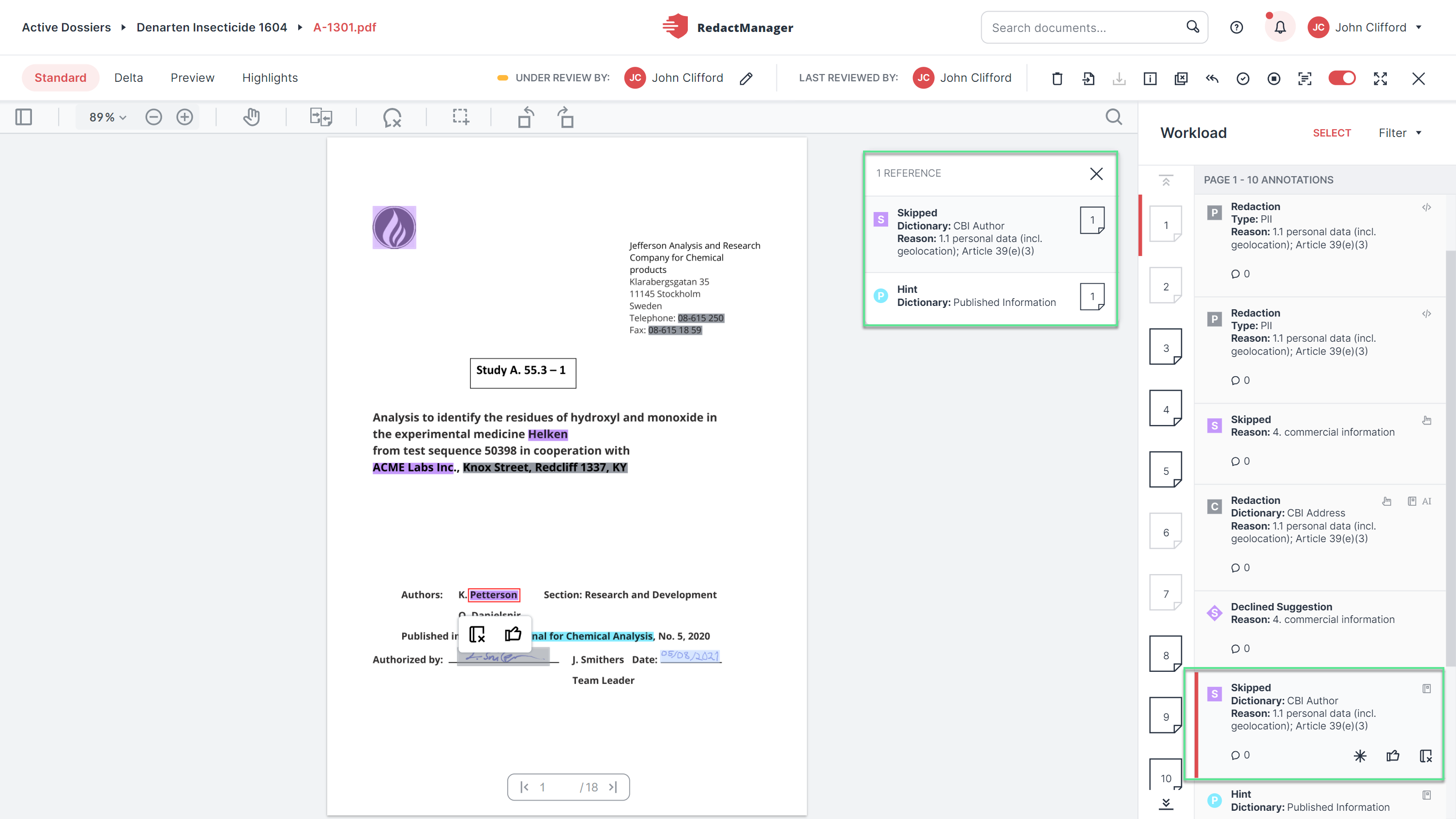Click the search magnifier in search box
This screenshot has width=1456, height=819.
click(1193, 27)
